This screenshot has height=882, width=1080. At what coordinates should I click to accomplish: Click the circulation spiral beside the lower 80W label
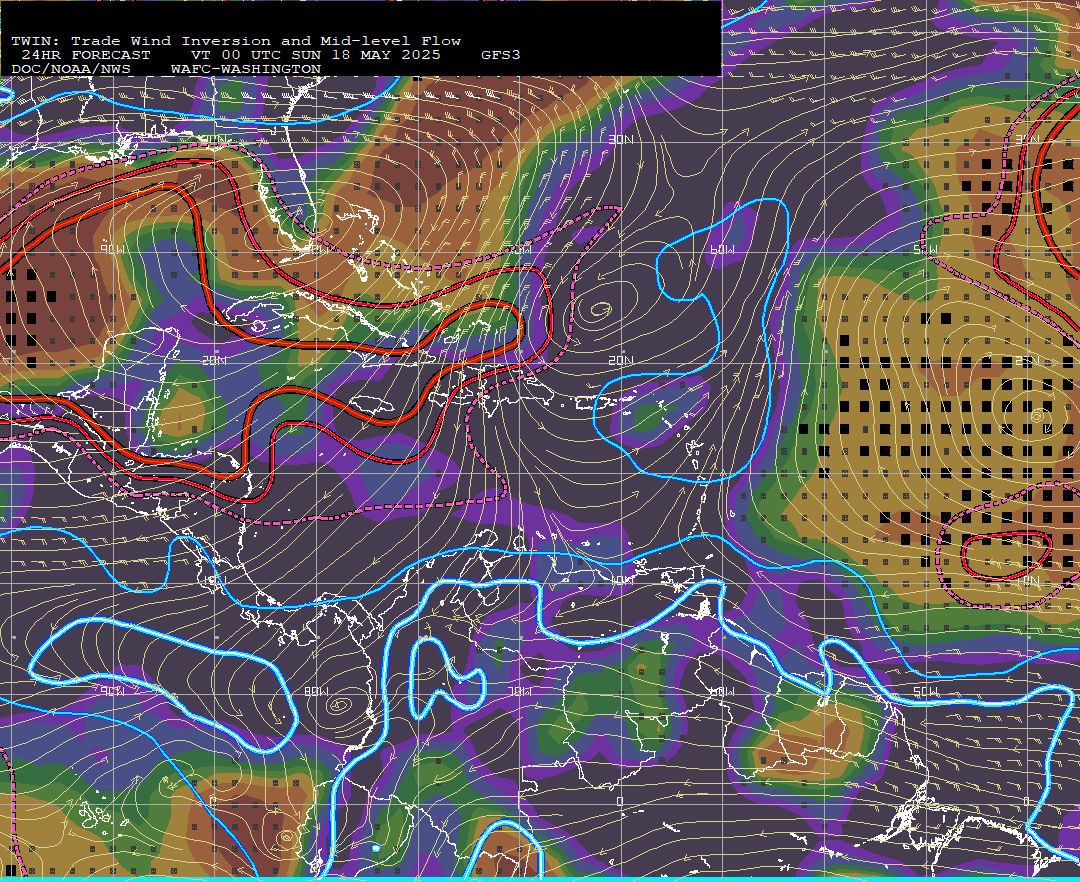coord(341,704)
